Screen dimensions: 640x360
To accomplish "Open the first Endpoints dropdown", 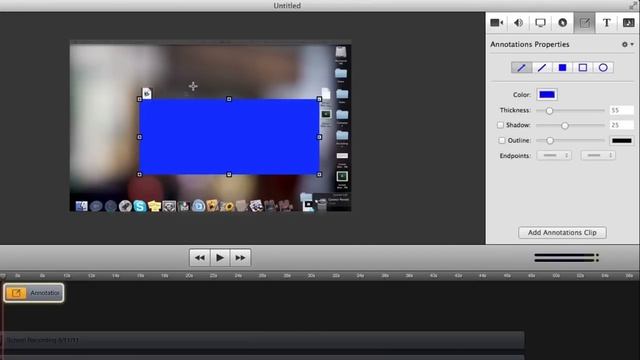I will (x=554, y=155).
